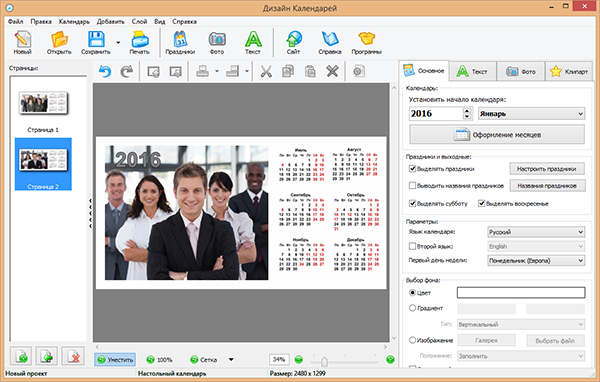This screenshot has width=600, height=382.
Task: Click the delete X icon in editing toolbar
Action: click(x=332, y=71)
